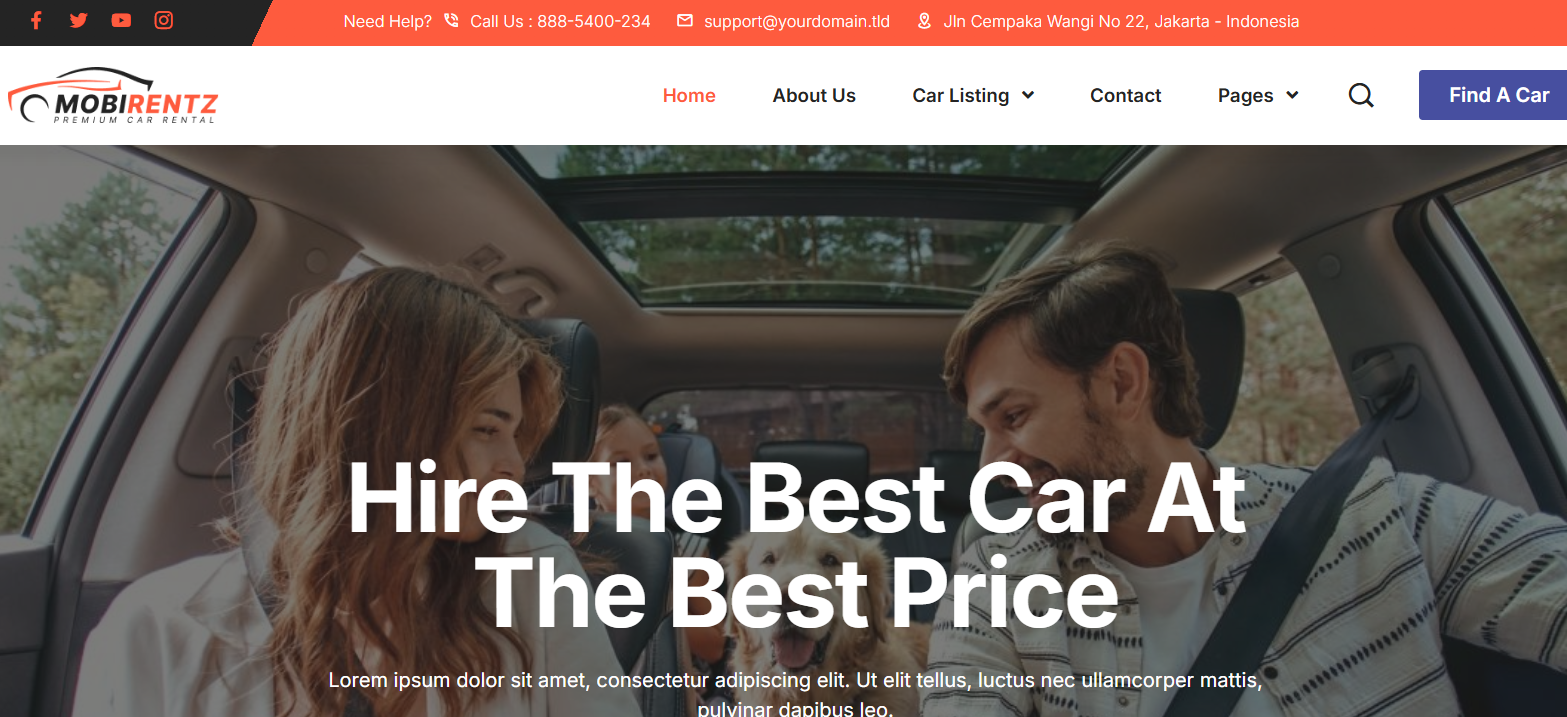
Task: Open the Contact page
Action: click(x=1125, y=95)
